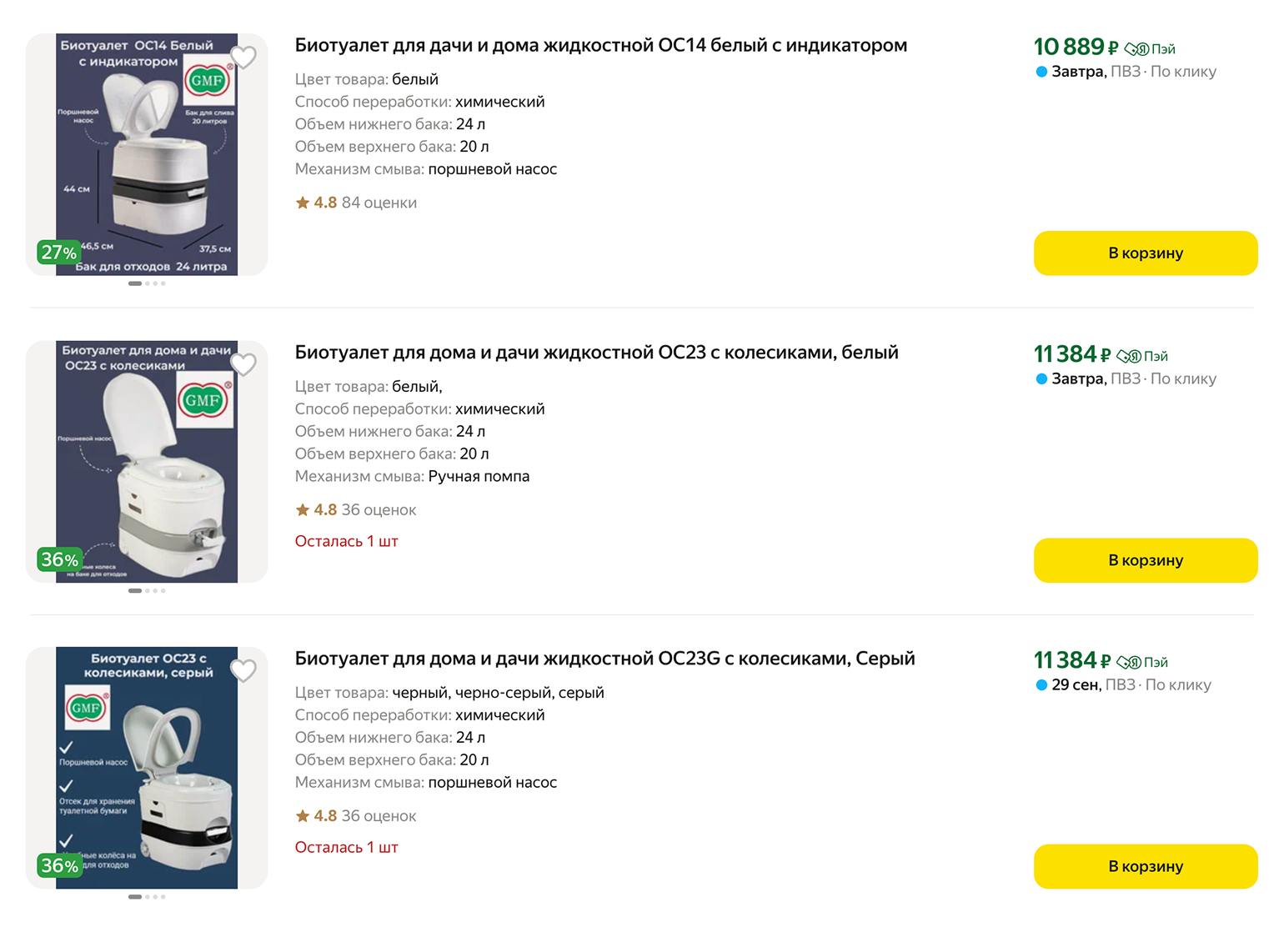The width and height of the screenshot is (1284, 952).
Task: Click star rating icon for OC14 product
Action: tap(303, 203)
